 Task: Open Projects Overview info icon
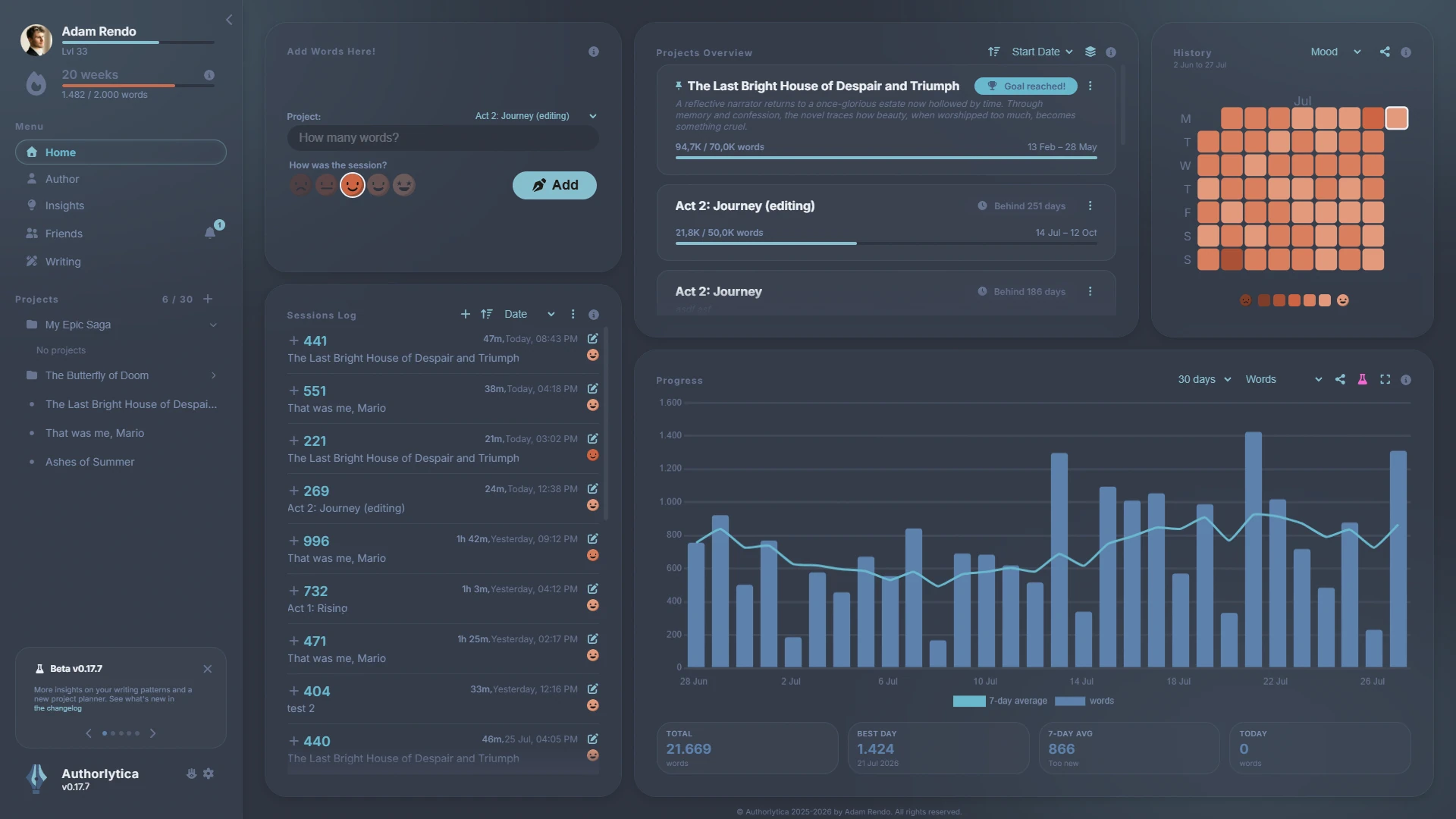pos(1111,52)
